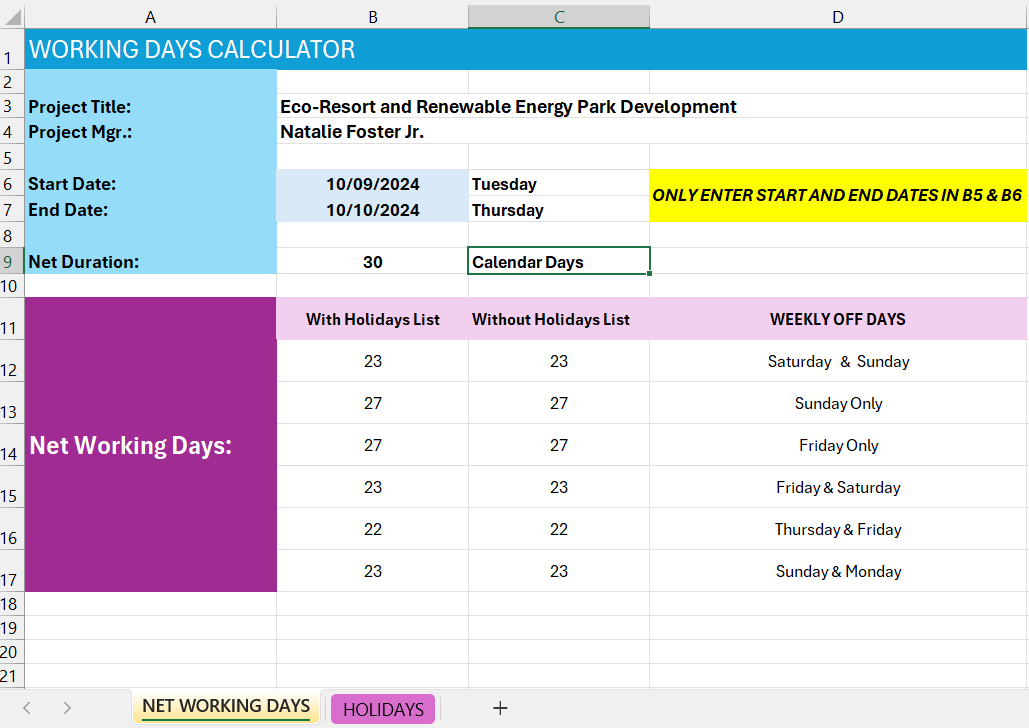Select With Holidays value for Saturday & Sunday
The width and height of the screenshot is (1029, 728).
(373, 361)
